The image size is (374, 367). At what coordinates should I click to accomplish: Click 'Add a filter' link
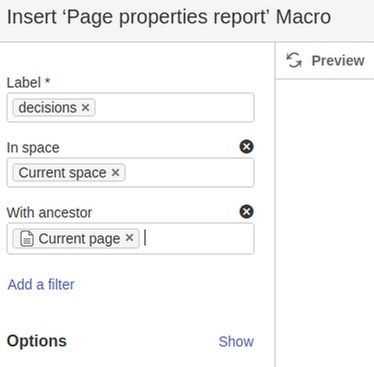coord(41,284)
